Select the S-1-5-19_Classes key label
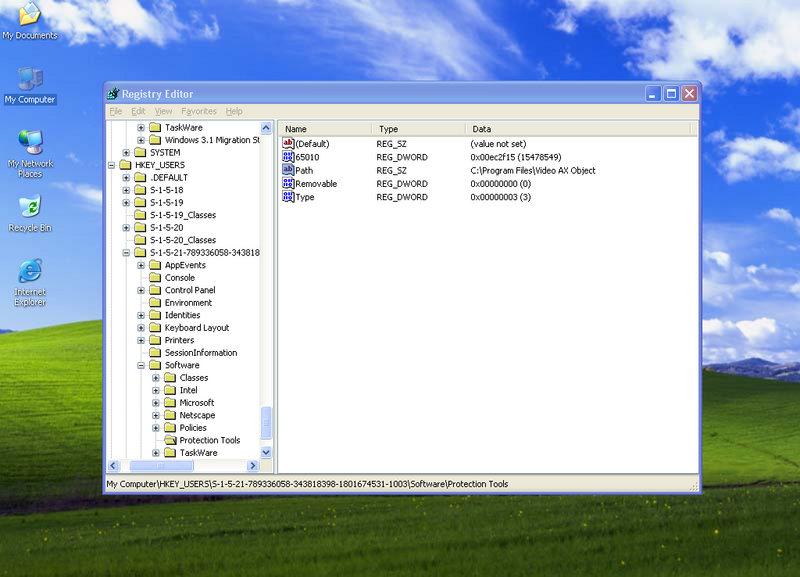Image resolution: width=800 pixels, height=577 pixels. point(183,215)
